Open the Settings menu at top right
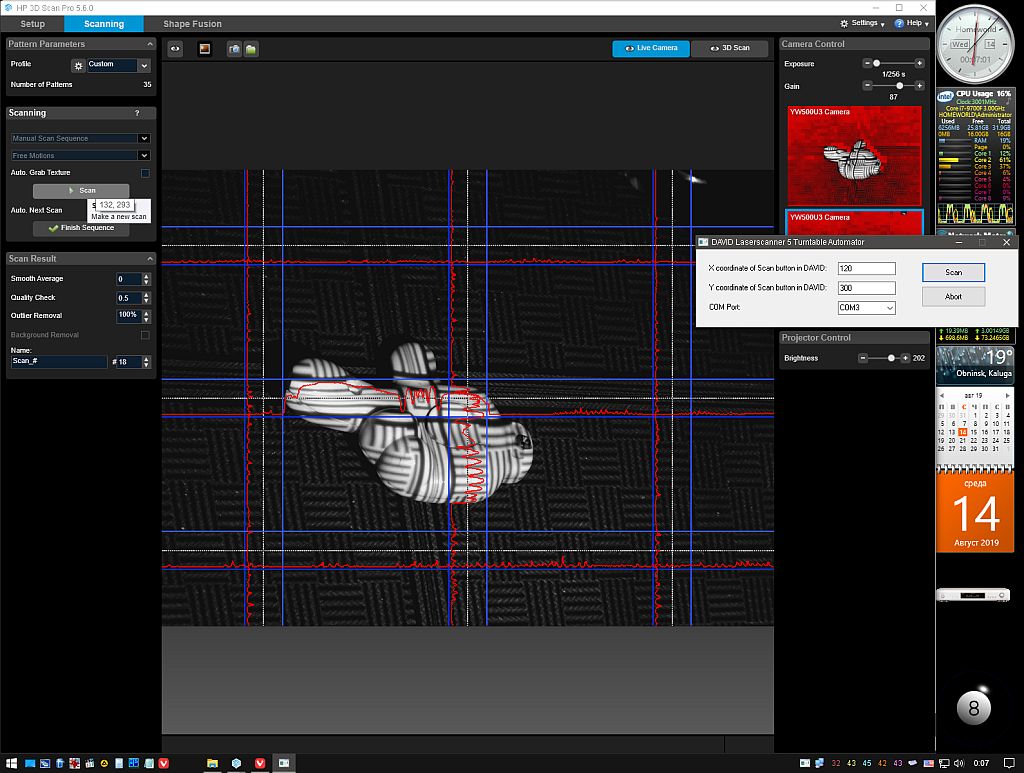Image resolution: width=1024 pixels, height=773 pixels. point(862,23)
